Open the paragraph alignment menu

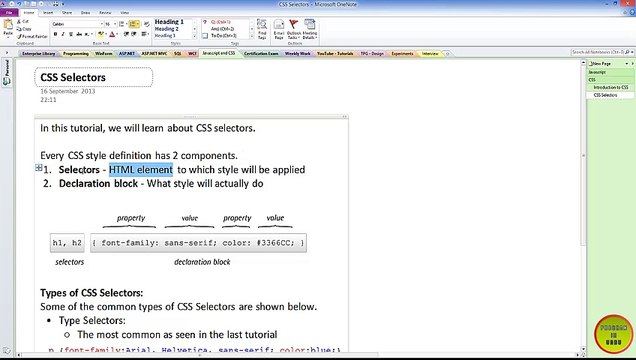(x=145, y=34)
